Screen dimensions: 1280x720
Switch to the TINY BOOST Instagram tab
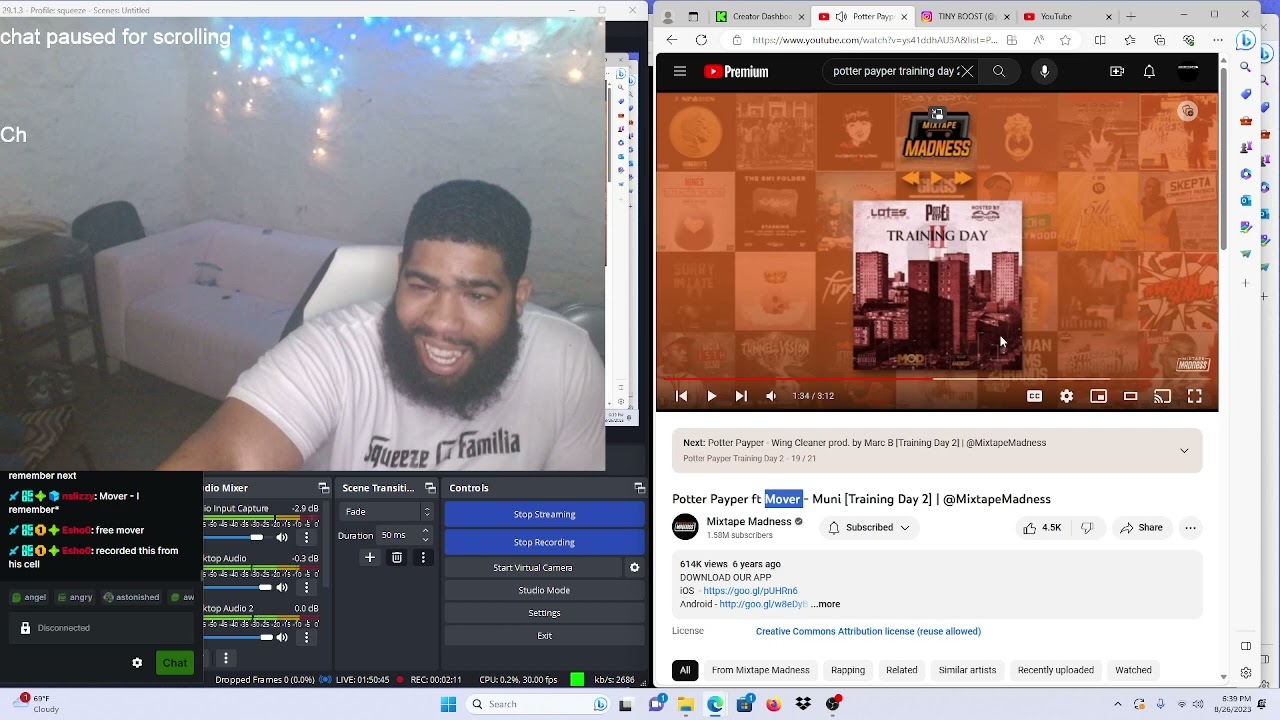point(965,16)
